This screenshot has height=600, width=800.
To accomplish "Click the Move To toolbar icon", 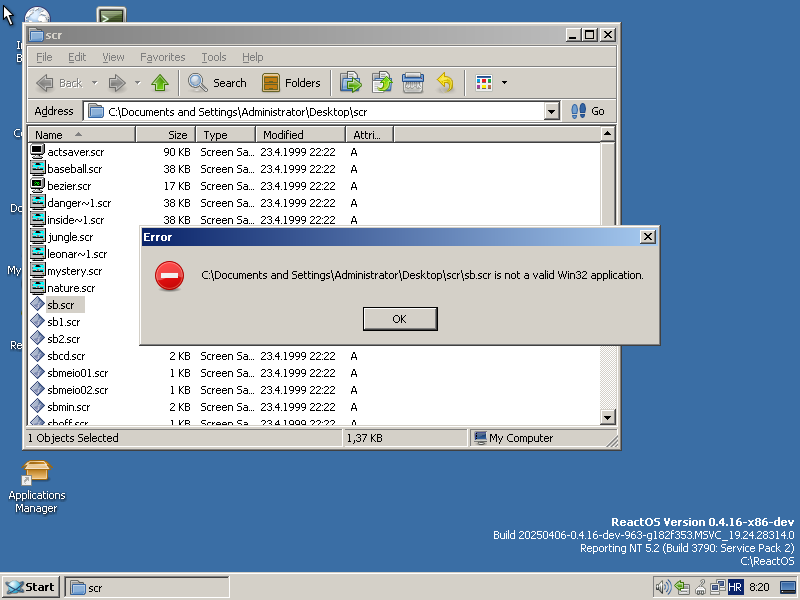I will [x=351, y=83].
